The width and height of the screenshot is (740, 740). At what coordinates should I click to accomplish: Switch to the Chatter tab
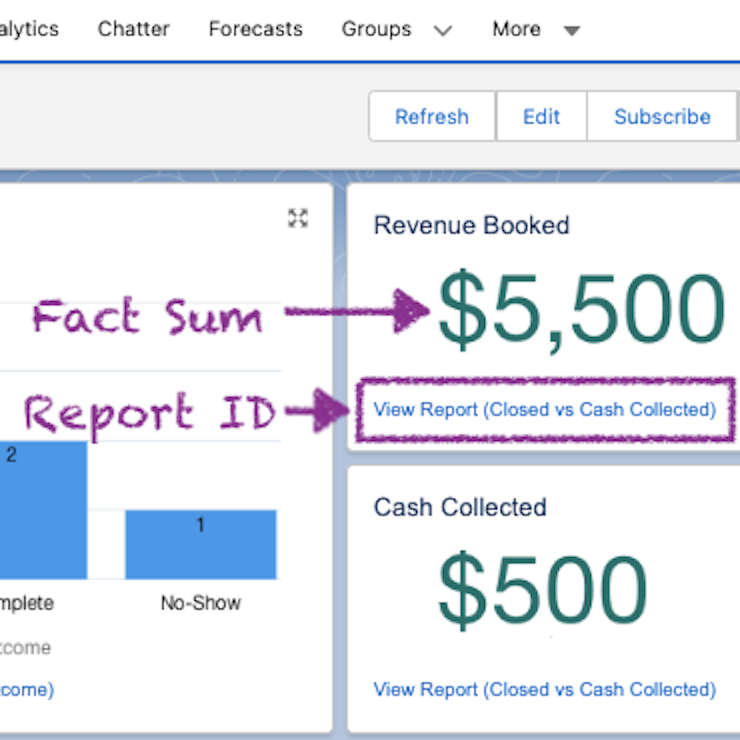tap(133, 29)
